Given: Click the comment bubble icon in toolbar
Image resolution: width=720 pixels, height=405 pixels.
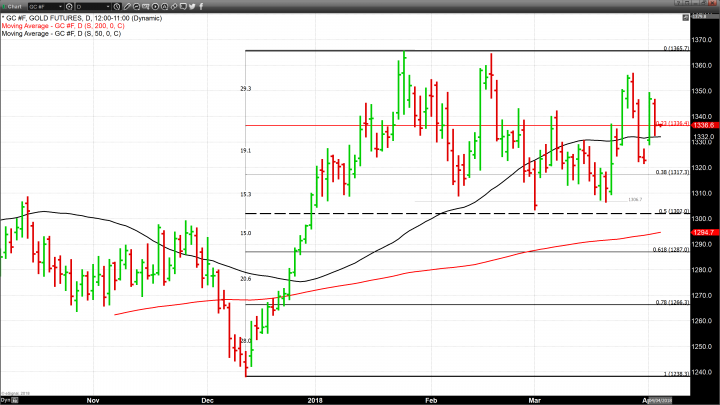Looking at the screenshot, I should click(136, 6).
